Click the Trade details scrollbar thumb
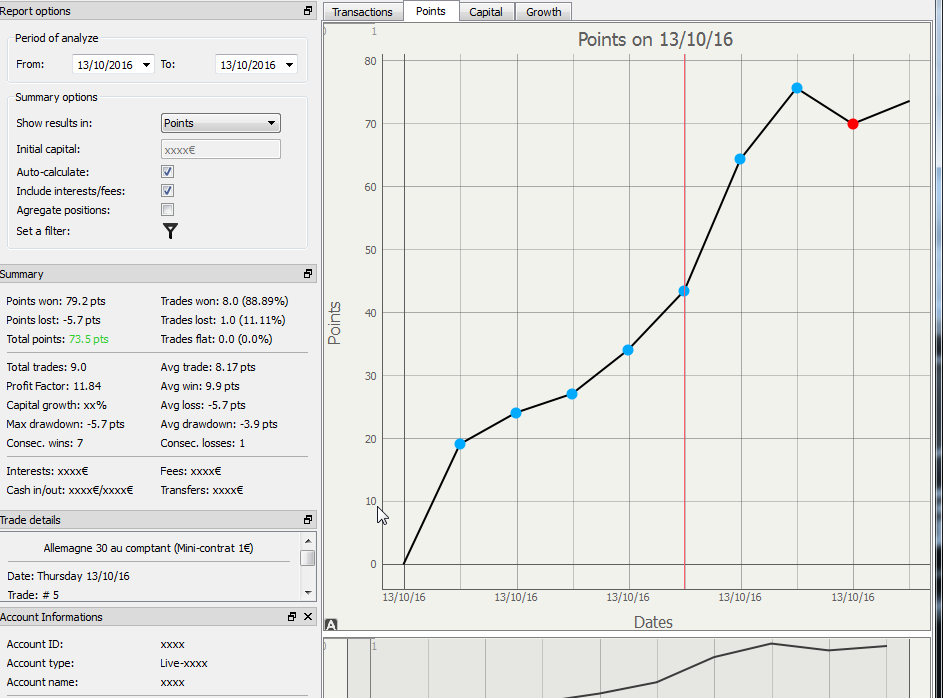Screen dimensions: 943x698 tap(308, 558)
